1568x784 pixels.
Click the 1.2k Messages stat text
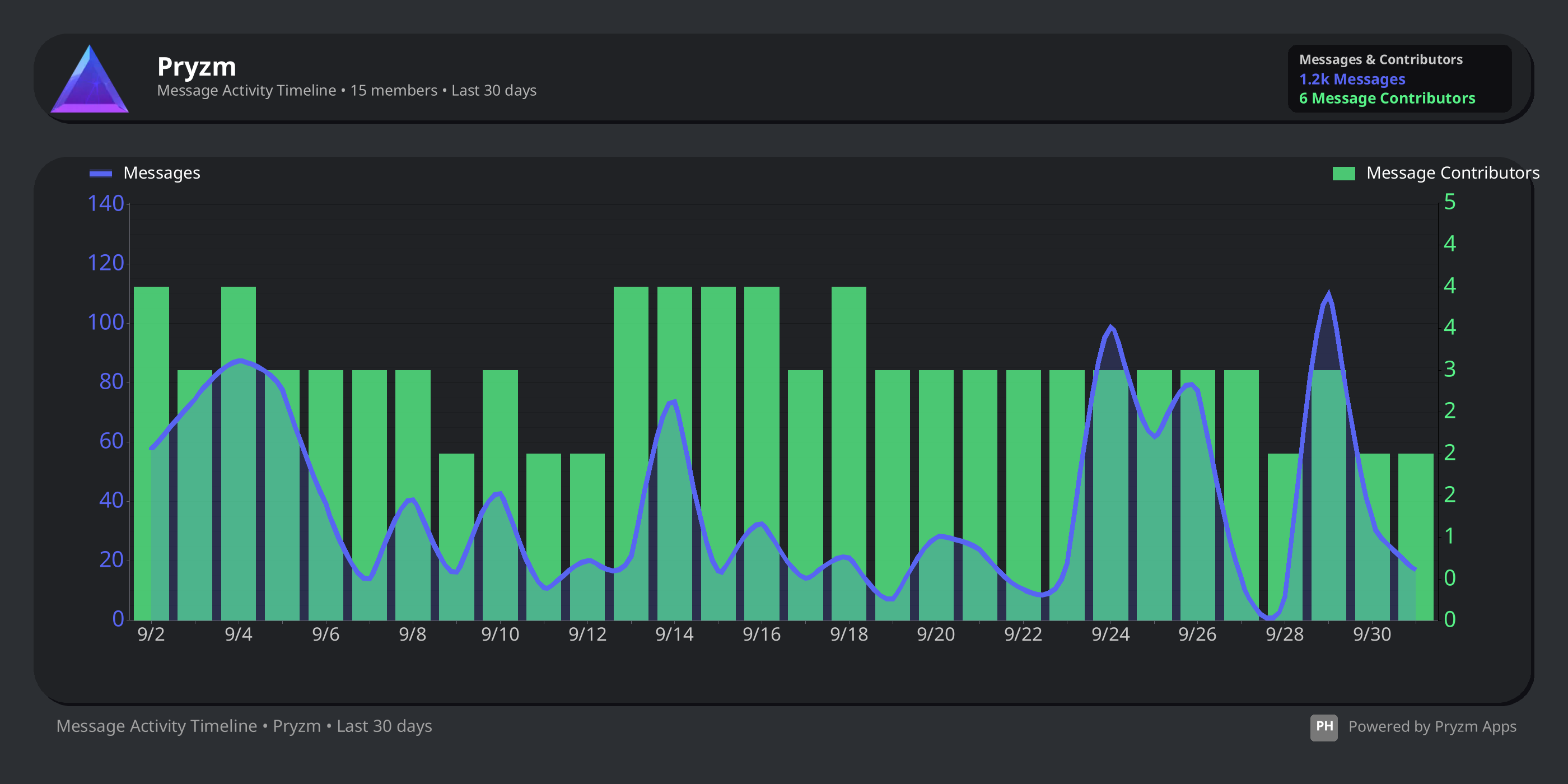point(1352,79)
